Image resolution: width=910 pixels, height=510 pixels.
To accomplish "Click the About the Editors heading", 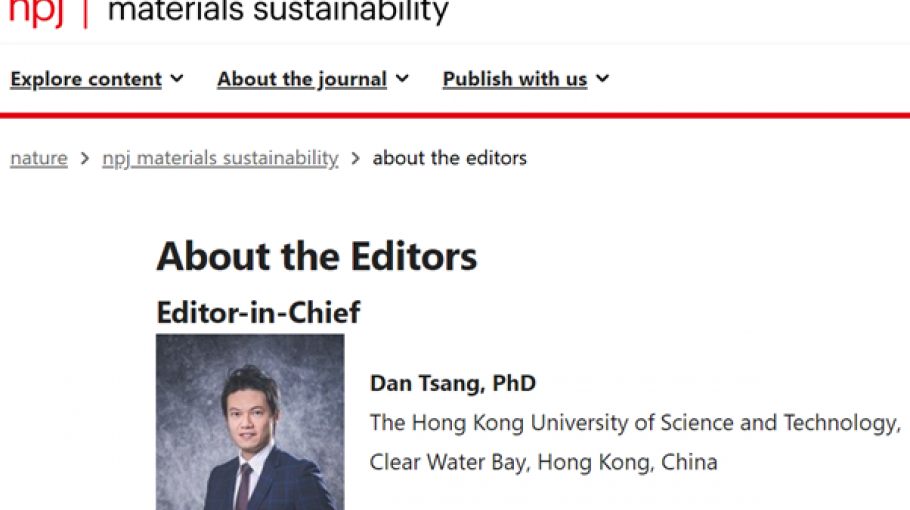I will tap(316, 257).
